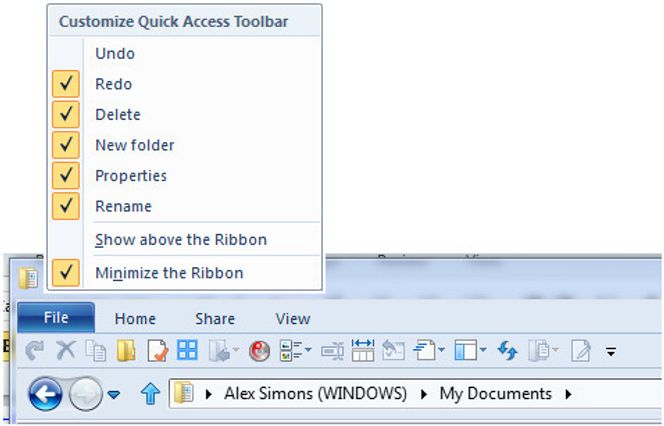Click the undo-arrow window icon beside Size columns
The width and height of the screenshot is (664, 426).
(393, 350)
